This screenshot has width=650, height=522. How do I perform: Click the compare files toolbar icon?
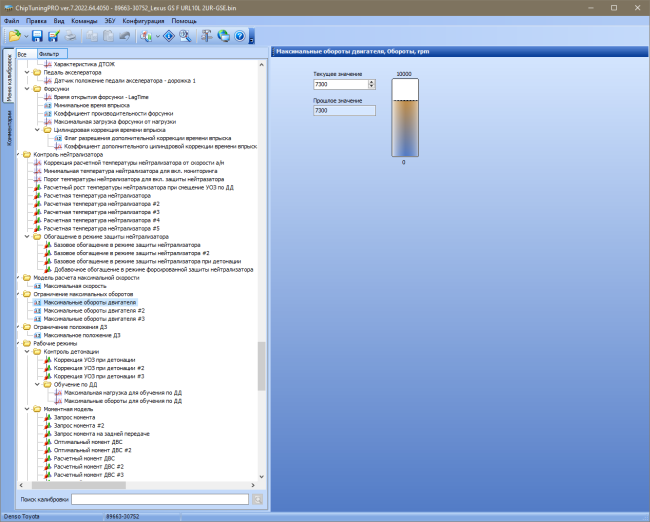click(x=146, y=36)
